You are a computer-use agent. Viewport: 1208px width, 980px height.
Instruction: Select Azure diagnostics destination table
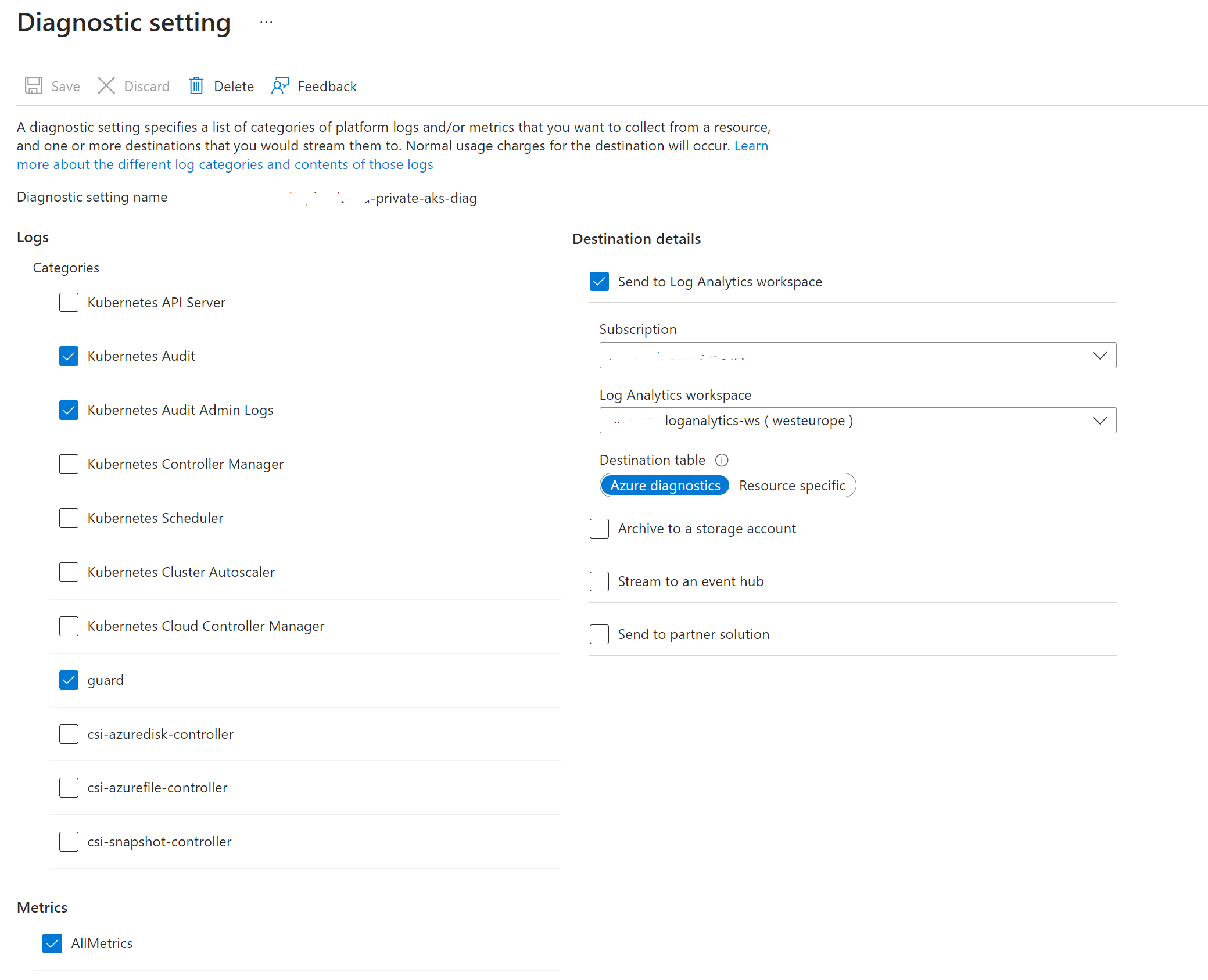click(x=665, y=486)
